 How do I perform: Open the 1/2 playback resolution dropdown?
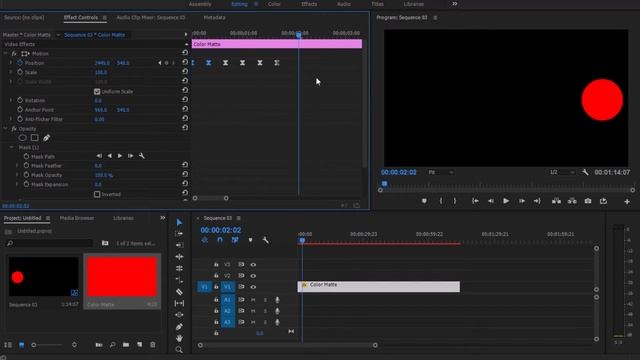(x=561, y=172)
